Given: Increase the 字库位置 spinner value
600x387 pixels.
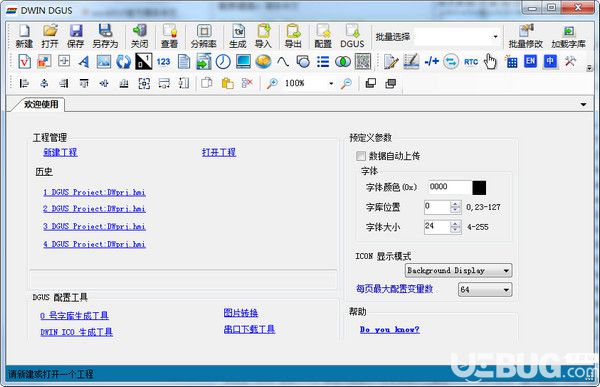Looking at the screenshot, I should pyautogui.click(x=455, y=204).
